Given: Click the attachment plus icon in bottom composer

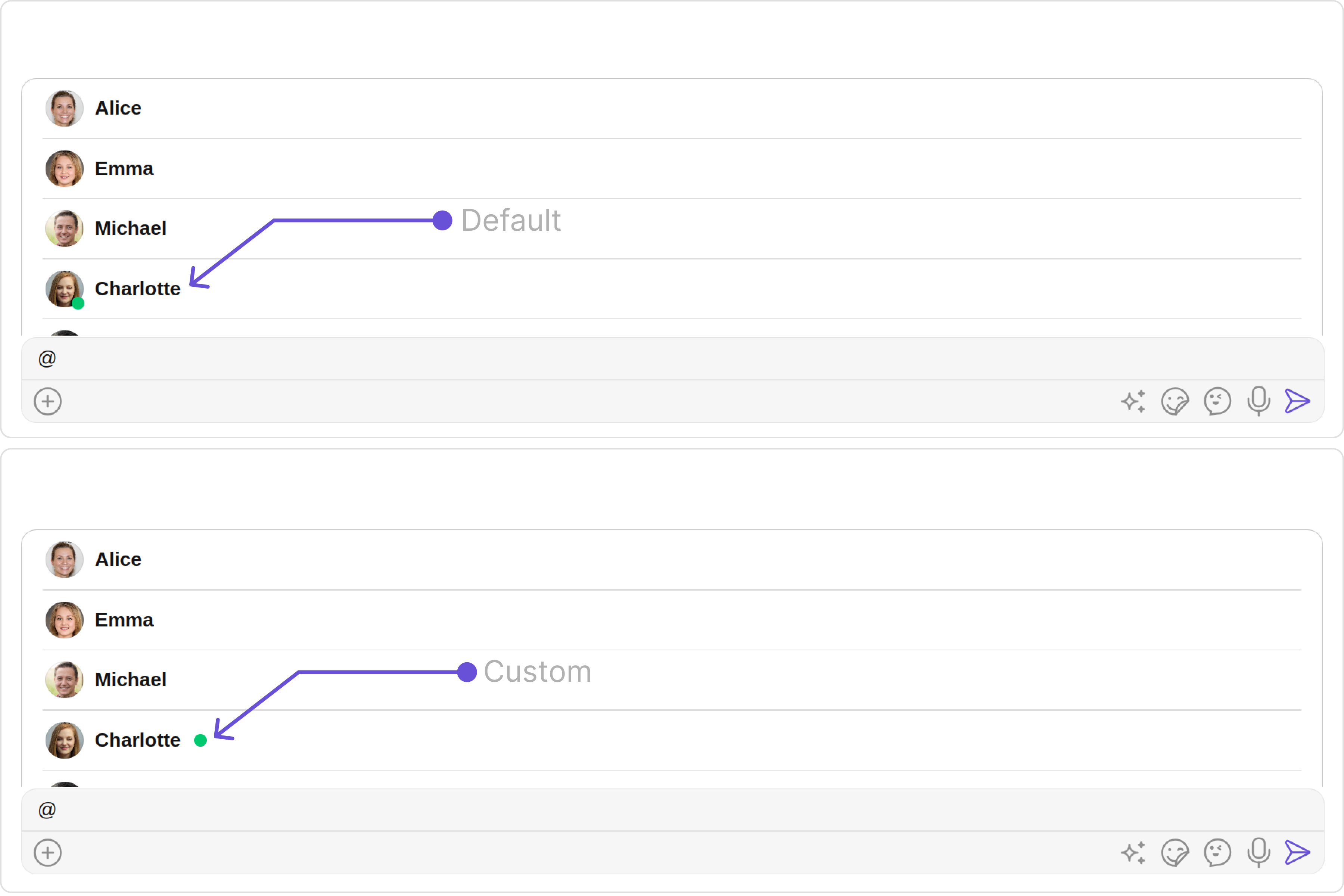Looking at the screenshot, I should tap(48, 853).
